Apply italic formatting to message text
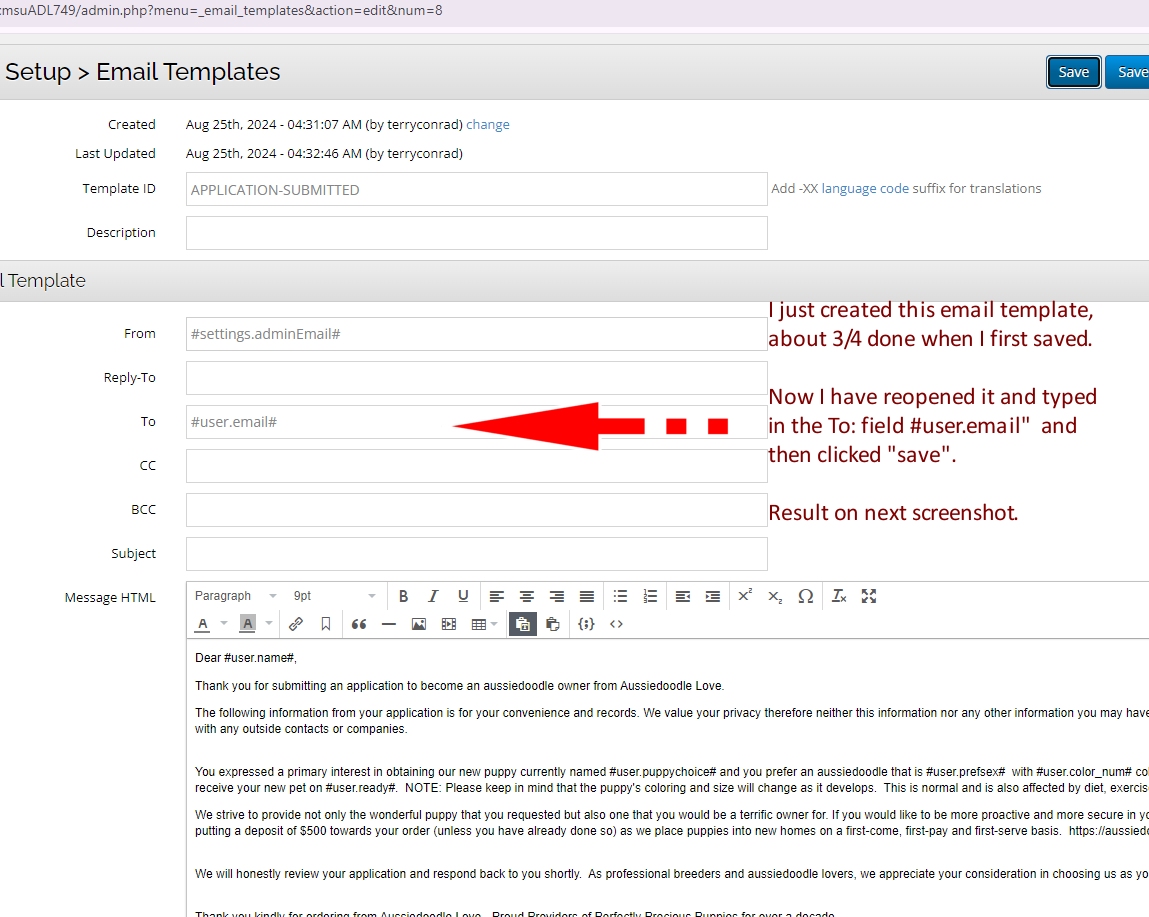This screenshot has height=917, width=1149. click(x=433, y=596)
